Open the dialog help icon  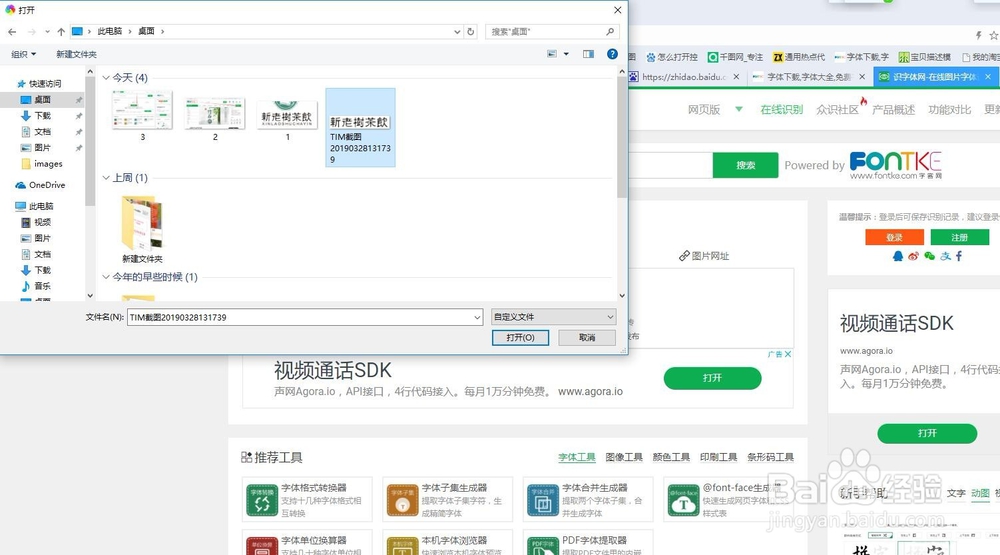tap(612, 54)
